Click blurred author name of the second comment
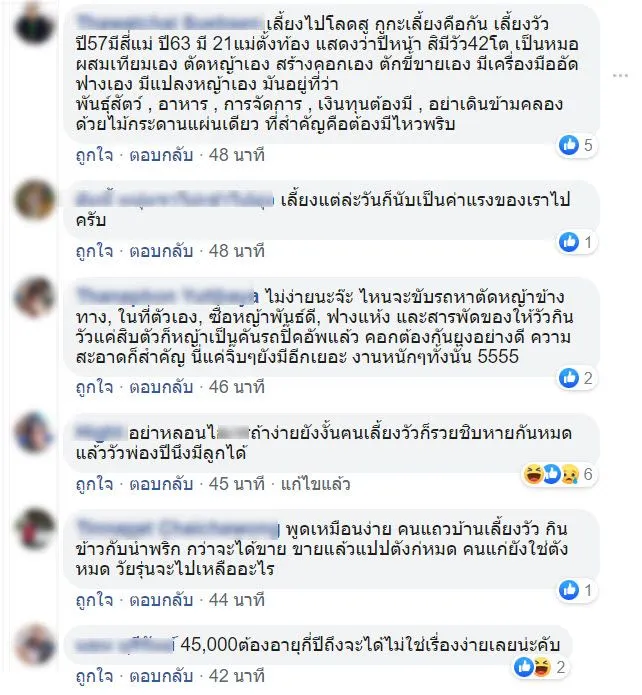 [175, 199]
